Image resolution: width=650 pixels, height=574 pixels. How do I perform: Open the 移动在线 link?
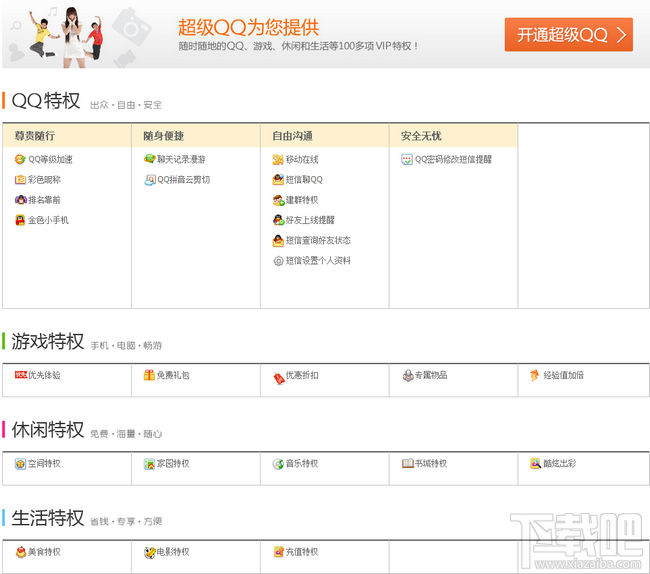[x=302, y=160]
